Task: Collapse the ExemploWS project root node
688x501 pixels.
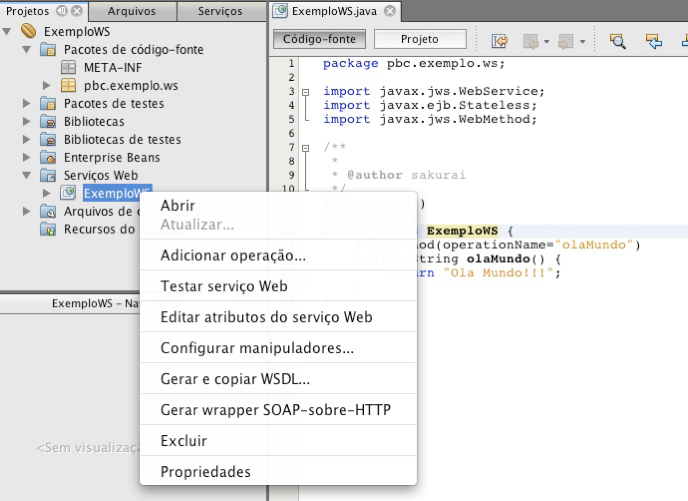Action: click(7, 32)
